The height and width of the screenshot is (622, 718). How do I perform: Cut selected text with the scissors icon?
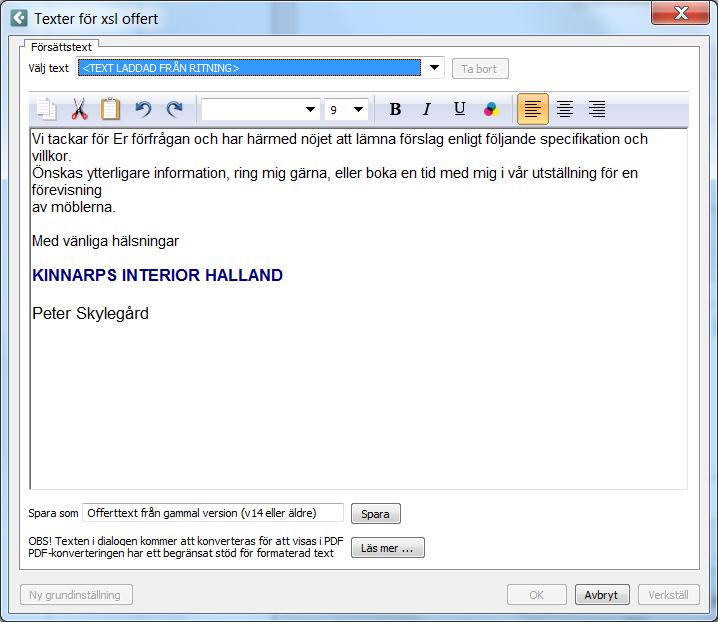[79, 109]
